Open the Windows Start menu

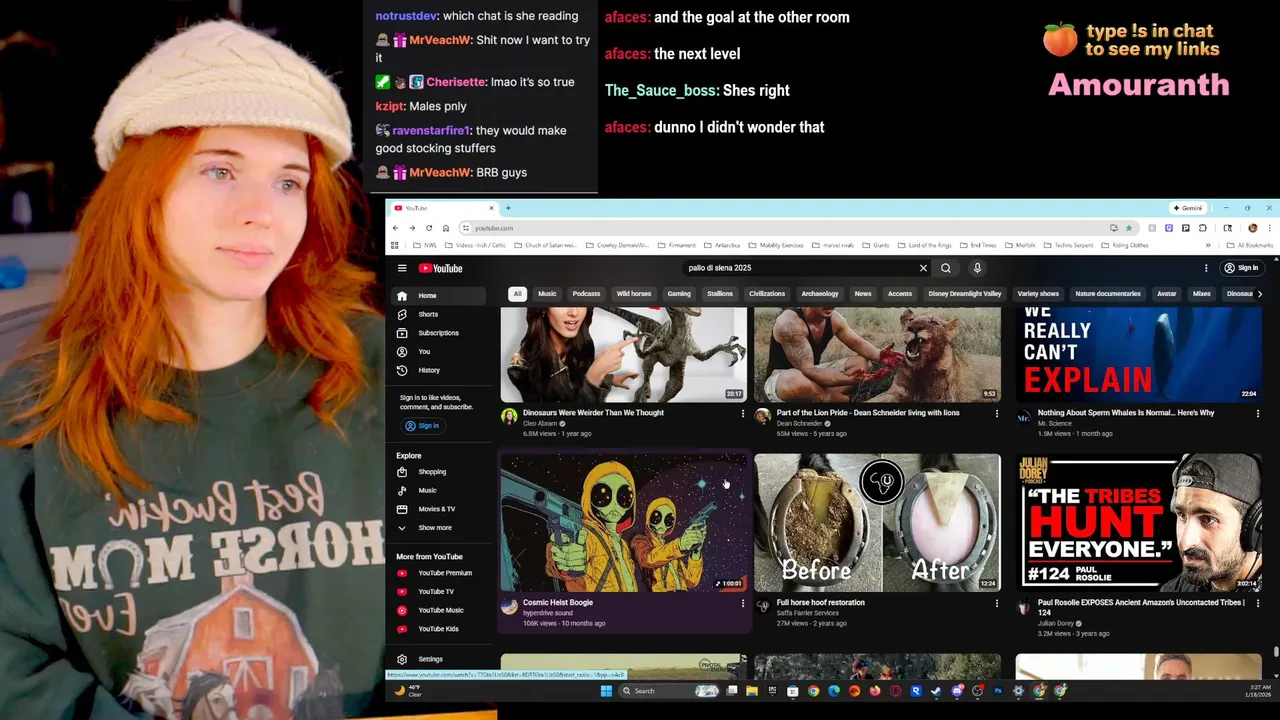coord(605,690)
